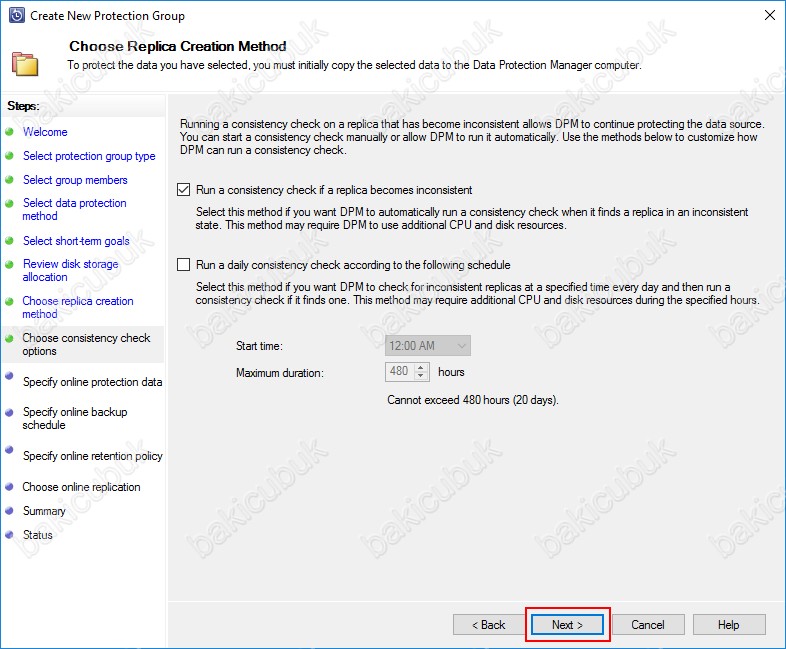Open Select short-term goals step
Image resolution: width=786 pixels, height=649 pixels.
(x=76, y=241)
